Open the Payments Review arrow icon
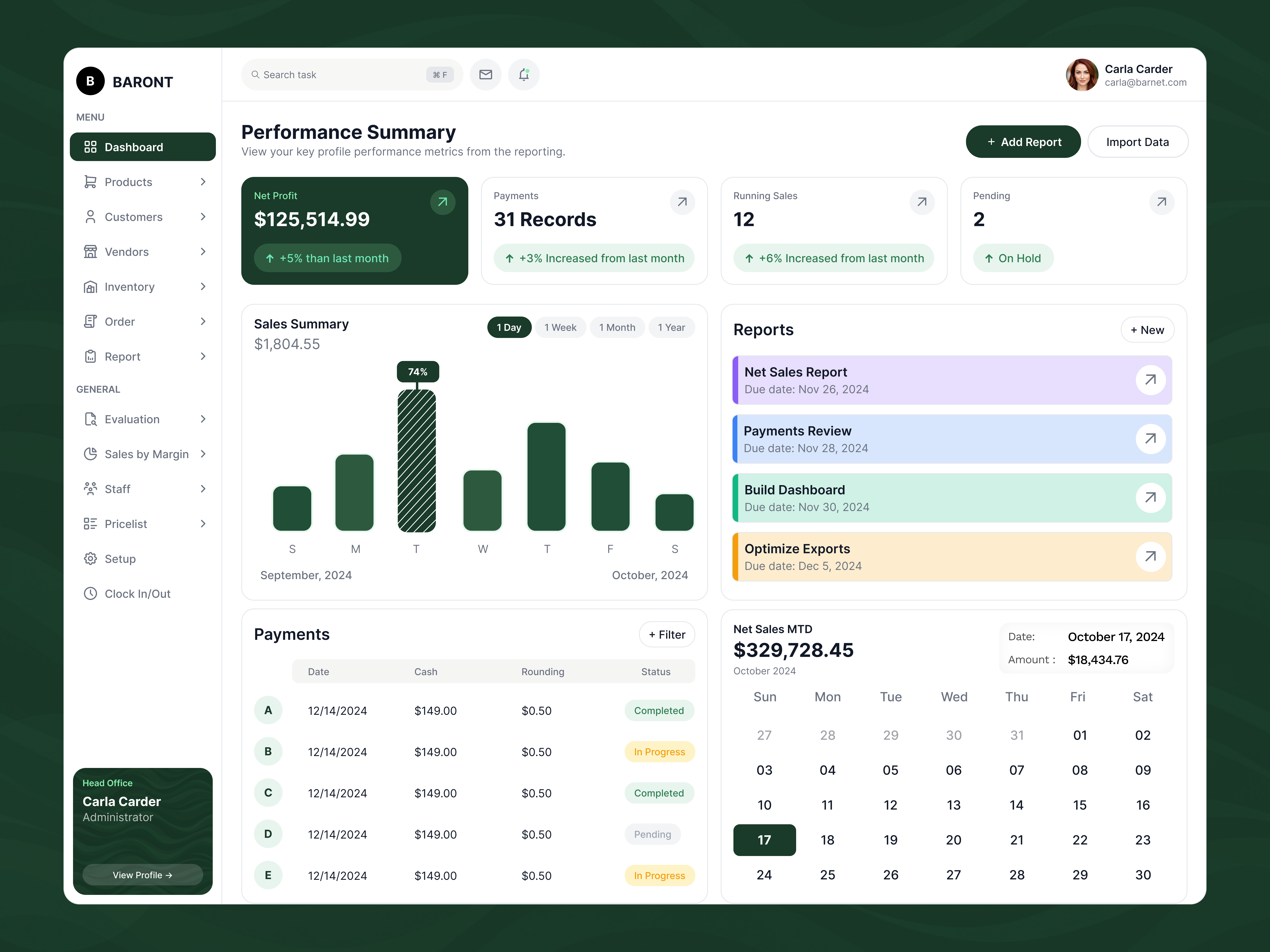The image size is (1270, 952). [1151, 439]
